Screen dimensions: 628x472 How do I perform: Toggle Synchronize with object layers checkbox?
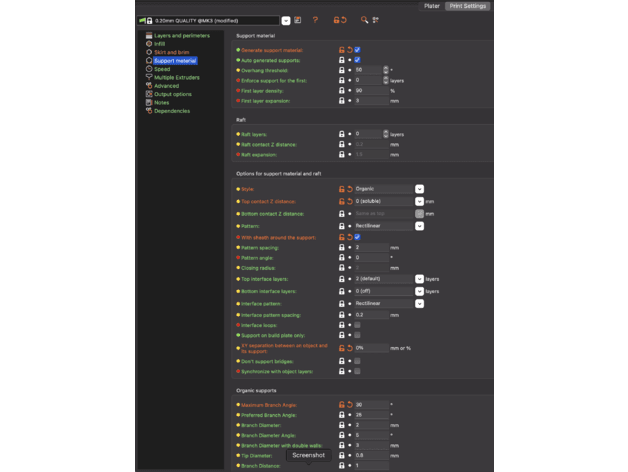[x=357, y=371]
